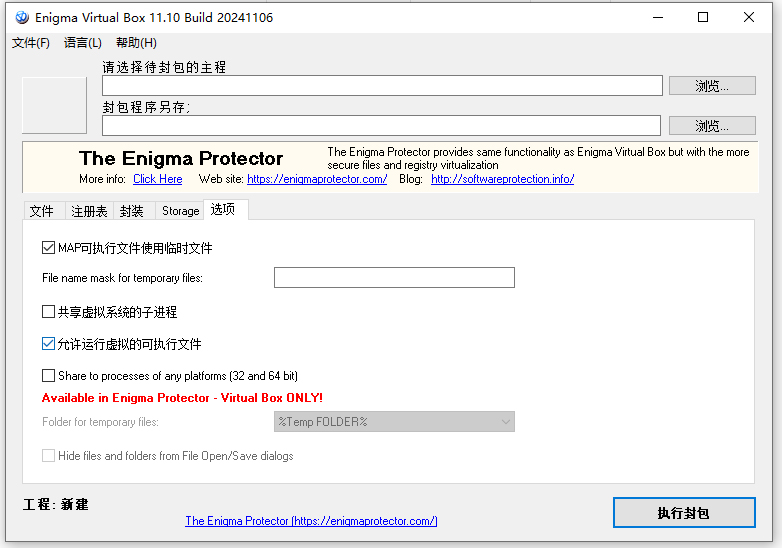
Task: Open the 文件(F) menu
Action: (x=31, y=43)
